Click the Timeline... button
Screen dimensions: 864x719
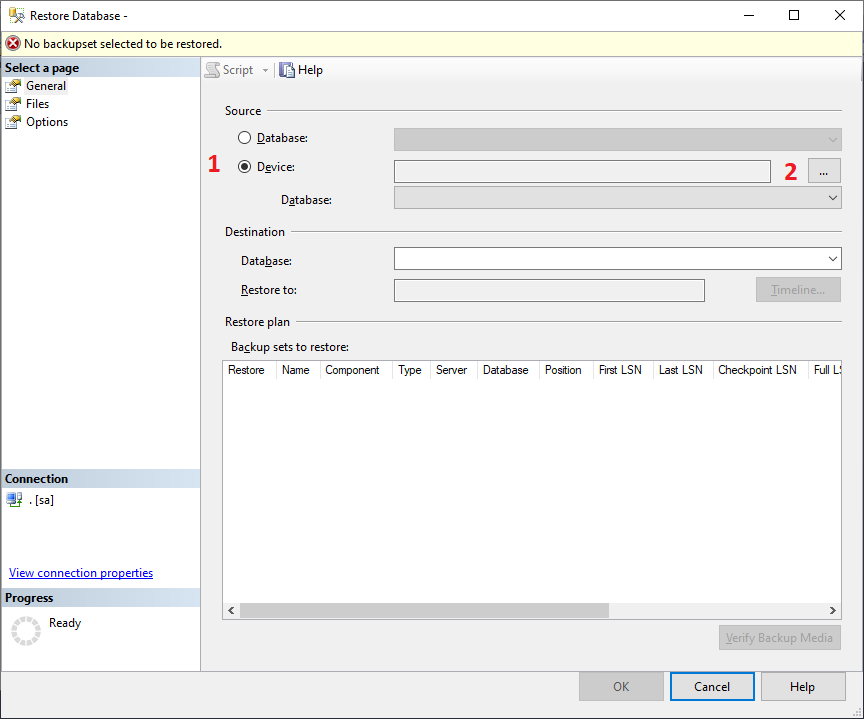point(798,290)
